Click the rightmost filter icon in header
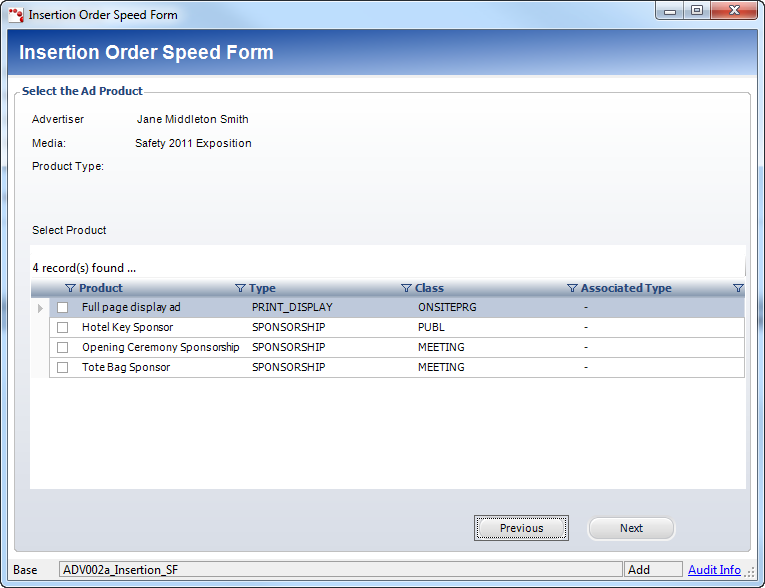The height and width of the screenshot is (588, 765). point(738,289)
